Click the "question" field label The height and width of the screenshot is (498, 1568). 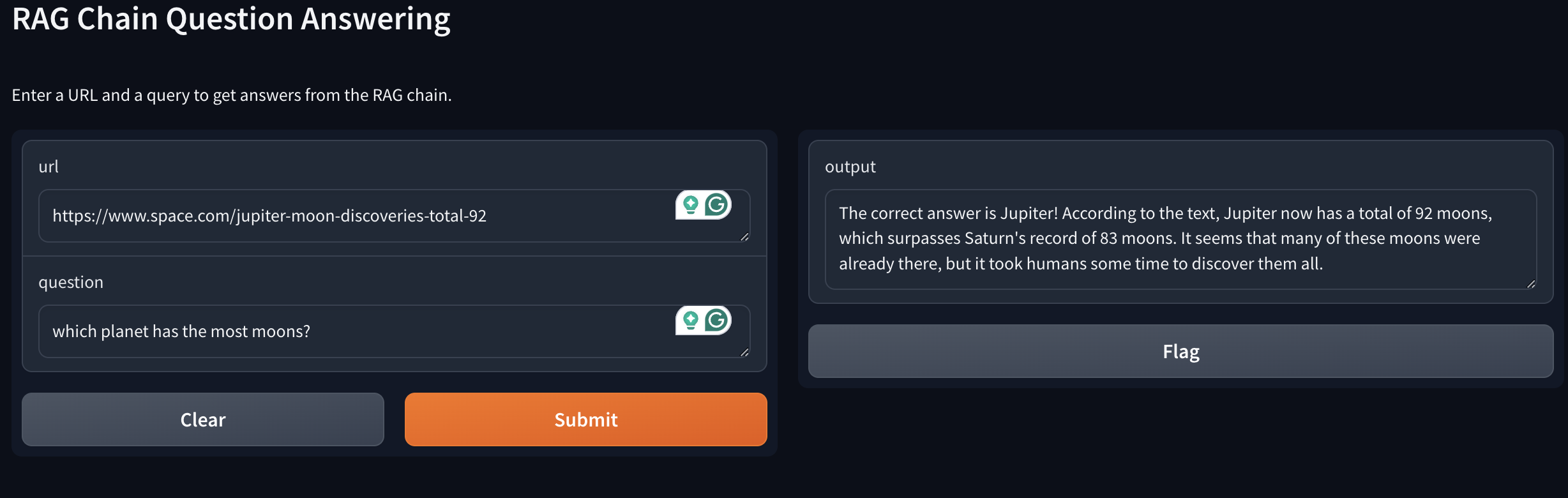pos(71,282)
